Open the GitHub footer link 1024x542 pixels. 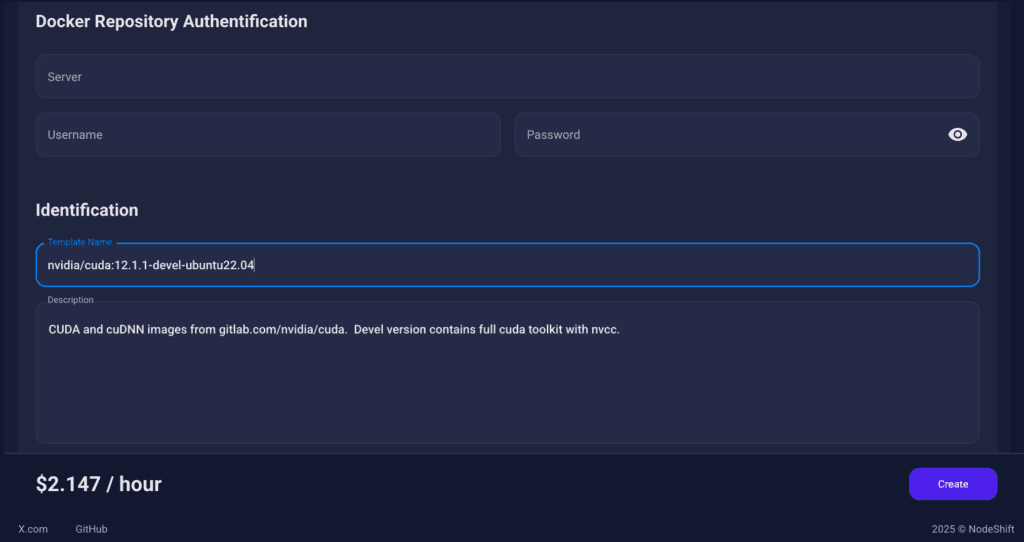click(91, 529)
